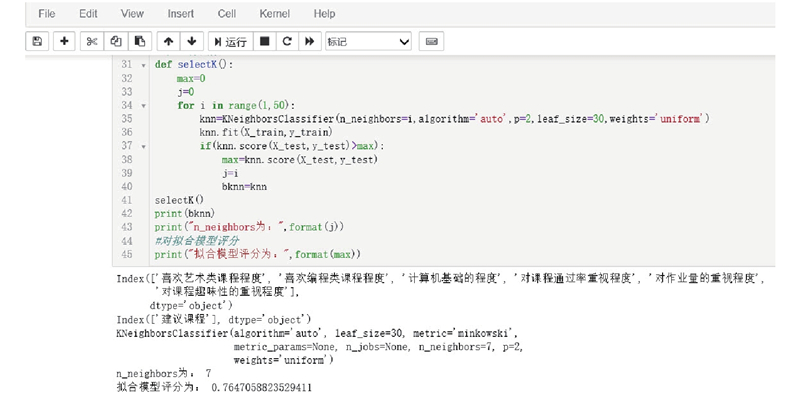Click the output line 'n_neighbors为： 7'

click(x=164, y=373)
